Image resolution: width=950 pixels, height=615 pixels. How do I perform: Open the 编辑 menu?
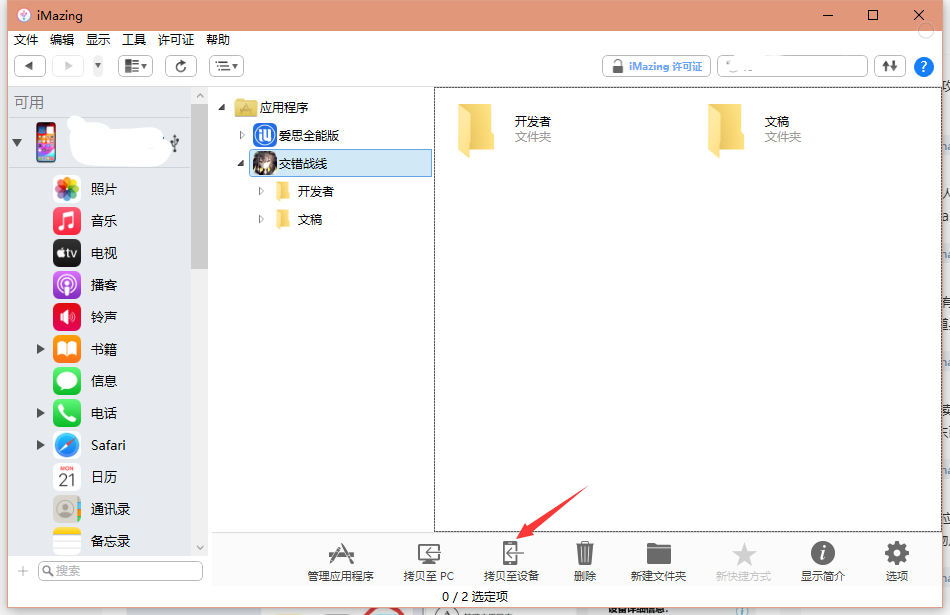tap(62, 40)
